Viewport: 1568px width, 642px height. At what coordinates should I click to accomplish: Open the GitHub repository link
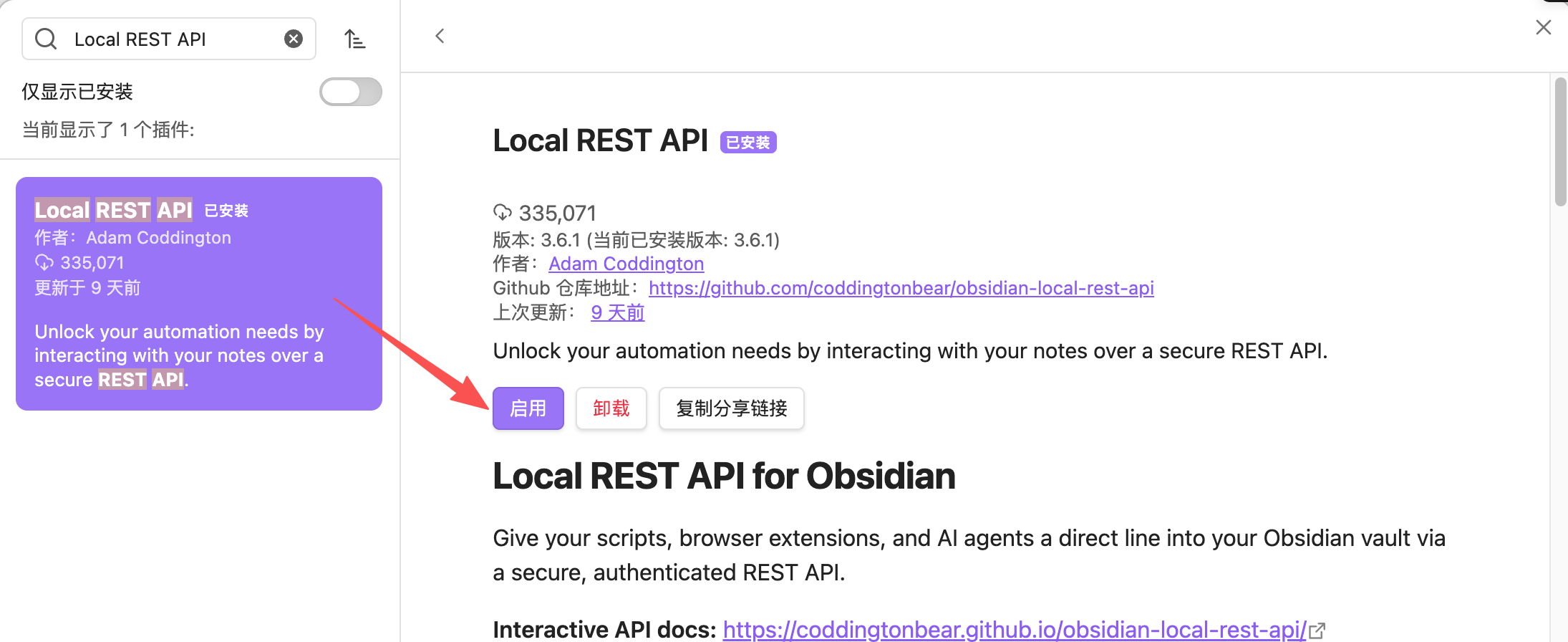pos(901,288)
